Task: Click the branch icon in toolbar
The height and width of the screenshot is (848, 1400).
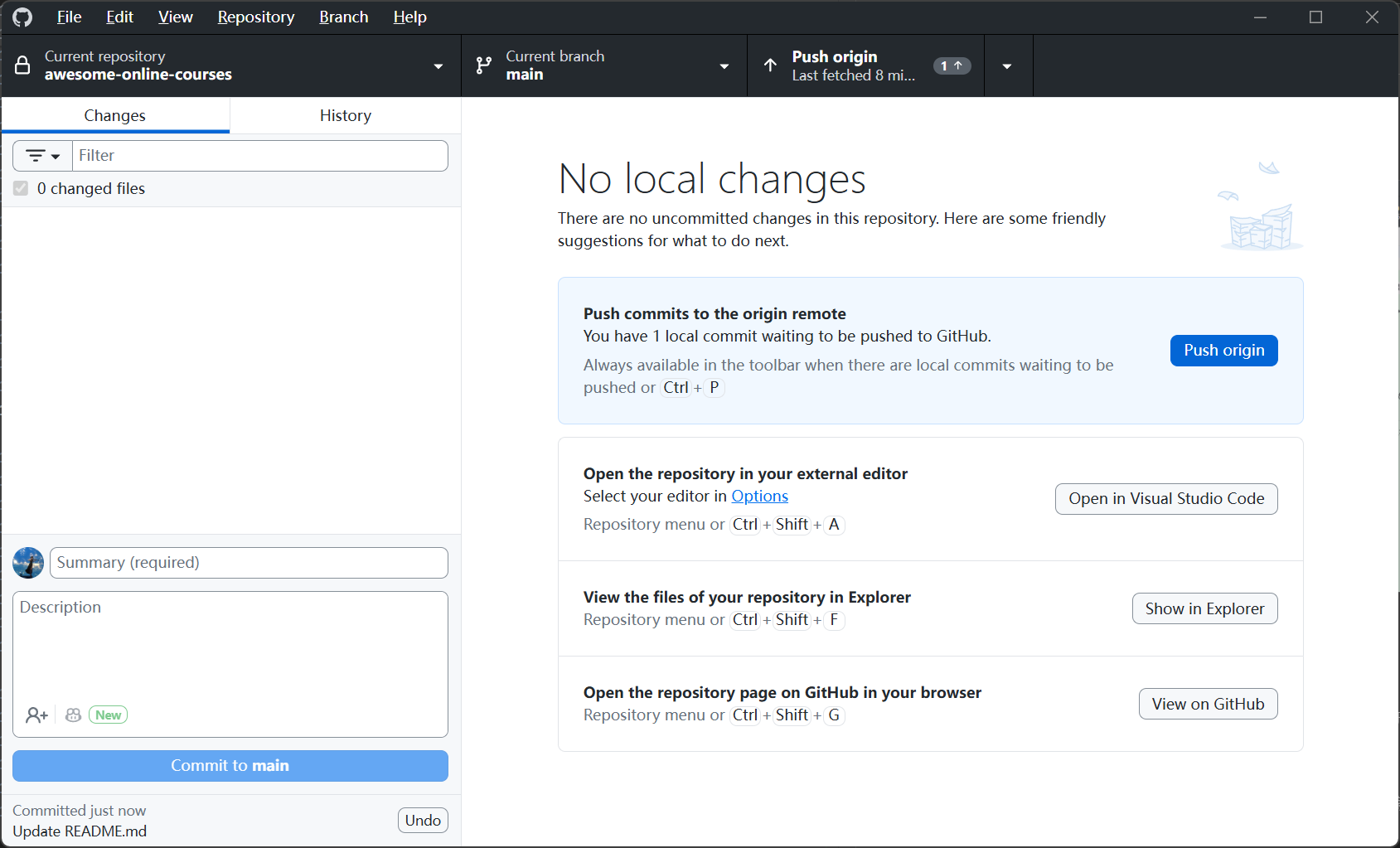Action: tap(484, 65)
